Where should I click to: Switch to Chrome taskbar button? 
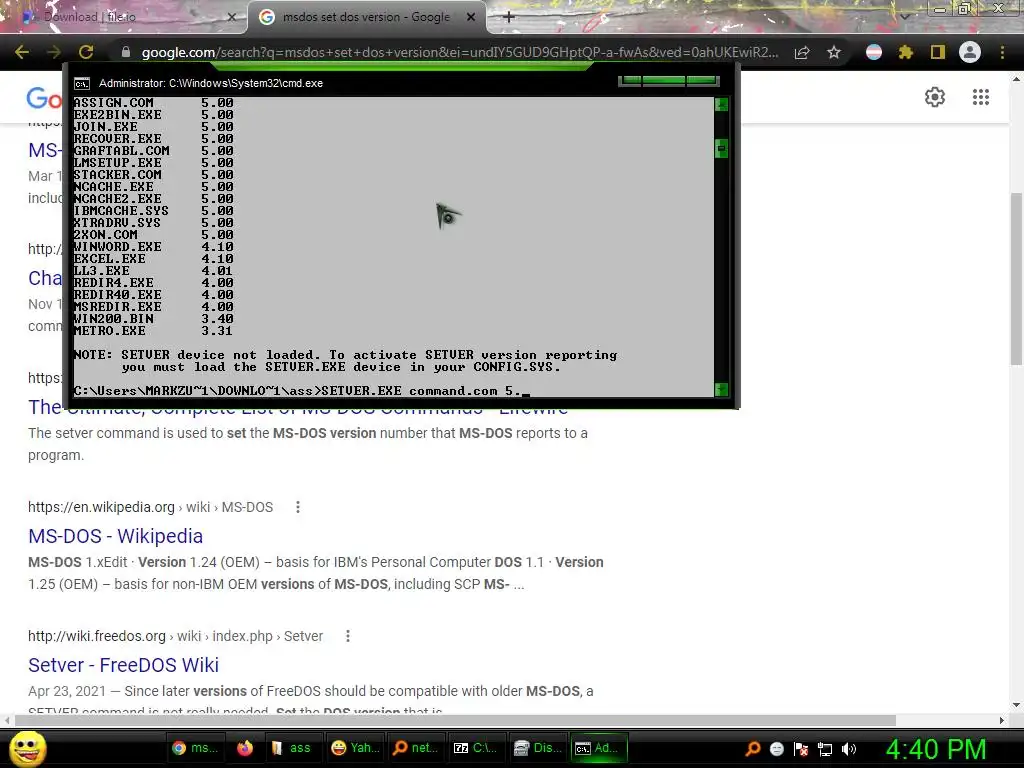coord(195,748)
